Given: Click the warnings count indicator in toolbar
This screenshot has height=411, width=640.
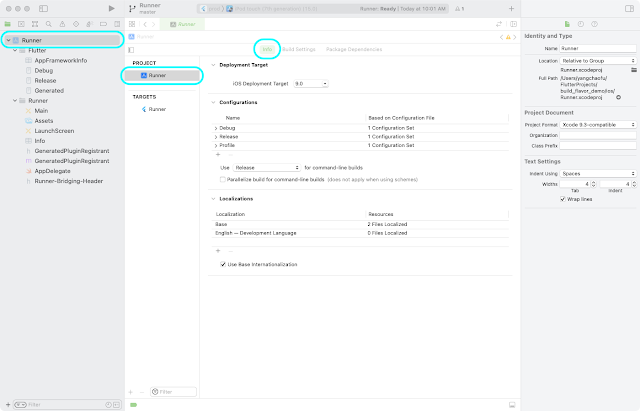Looking at the screenshot, I should (460, 9).
